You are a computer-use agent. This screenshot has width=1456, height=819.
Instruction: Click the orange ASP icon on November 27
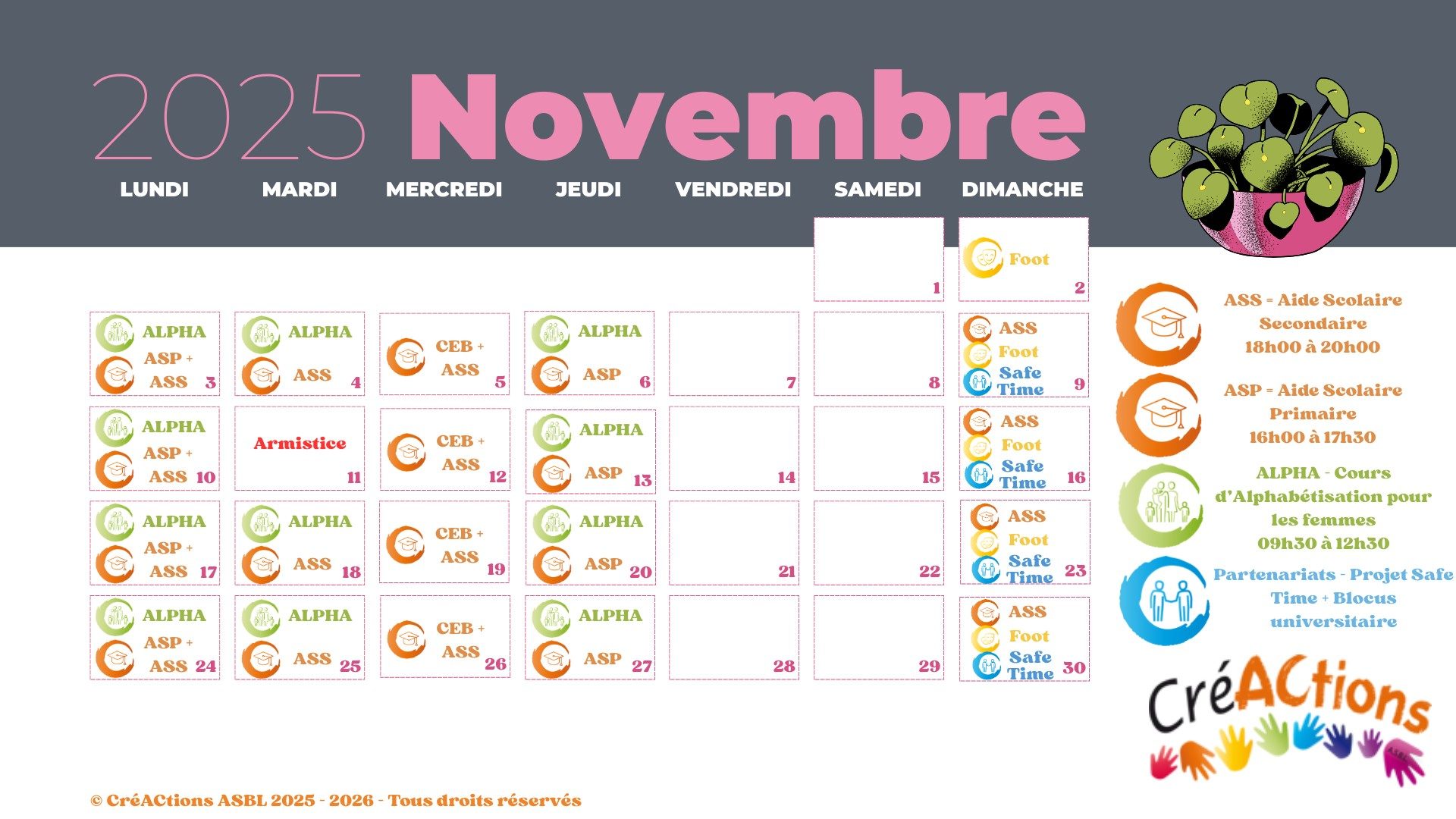click(551, 659)
